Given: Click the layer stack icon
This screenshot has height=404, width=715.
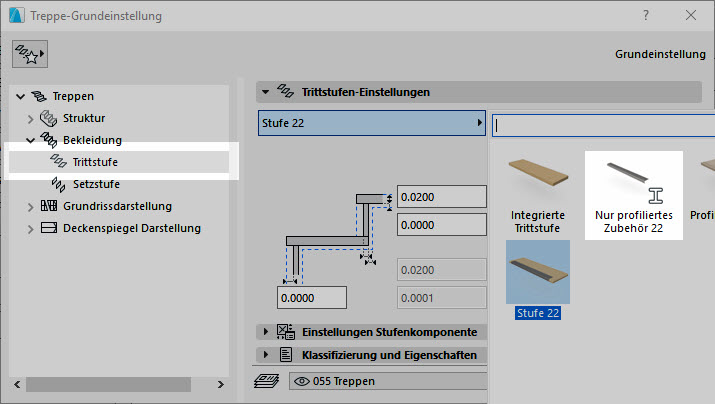Looking at the screenshot, I should 266,381.
